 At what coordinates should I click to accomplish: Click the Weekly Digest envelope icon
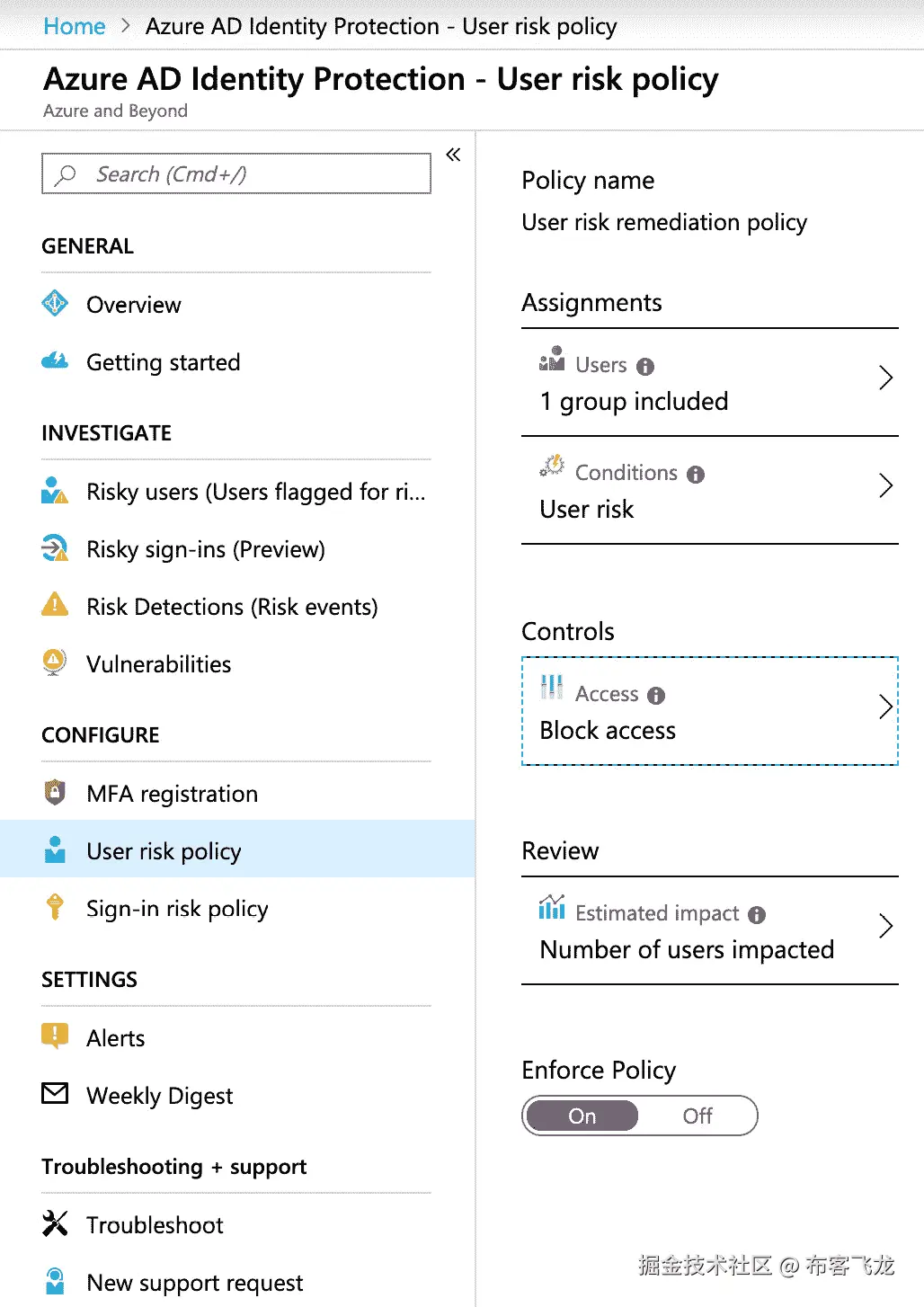[55, 1094]
